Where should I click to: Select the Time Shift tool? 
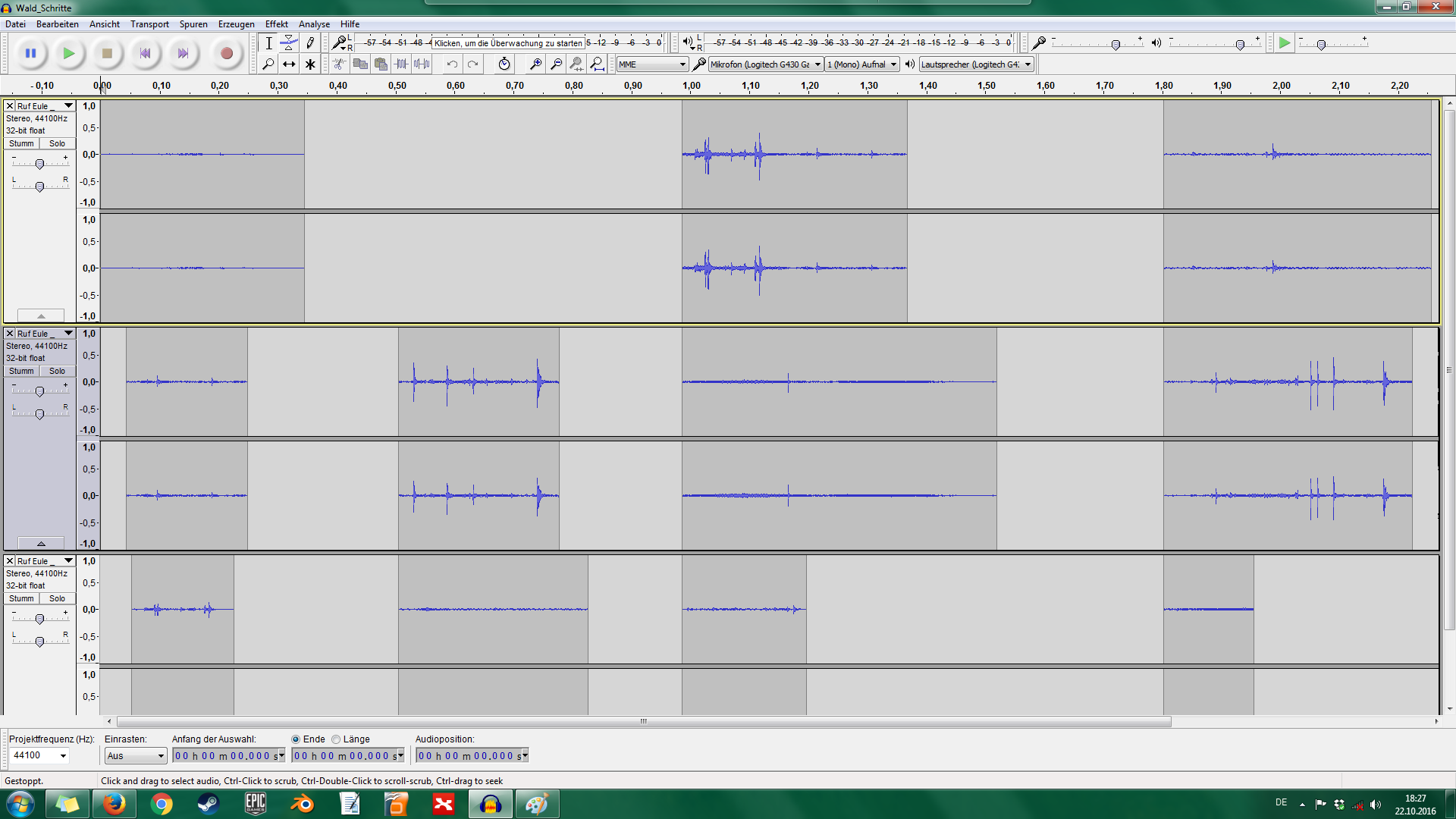[x=289, y=64]
